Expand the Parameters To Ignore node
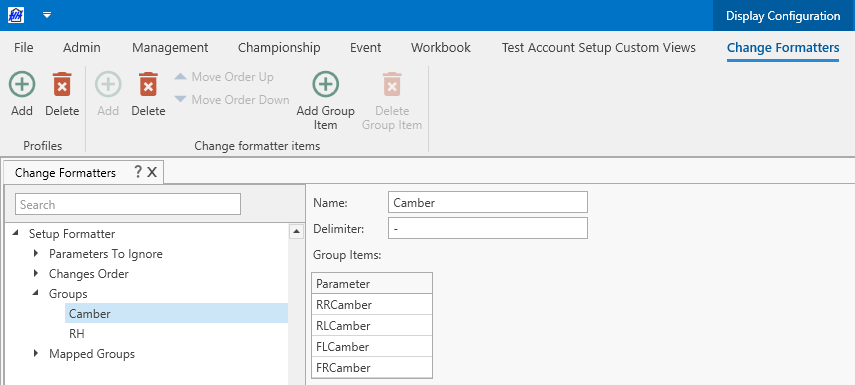The image size is (855, 385). 37,254
